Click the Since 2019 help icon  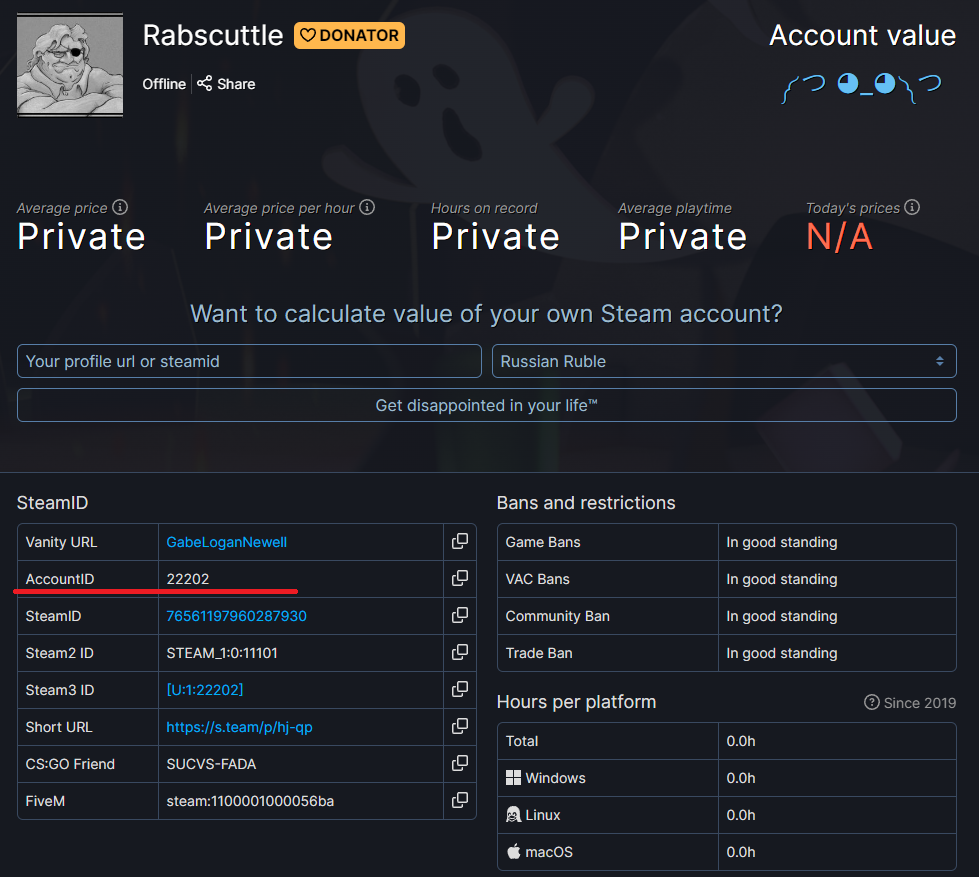(x=872, y=702)
